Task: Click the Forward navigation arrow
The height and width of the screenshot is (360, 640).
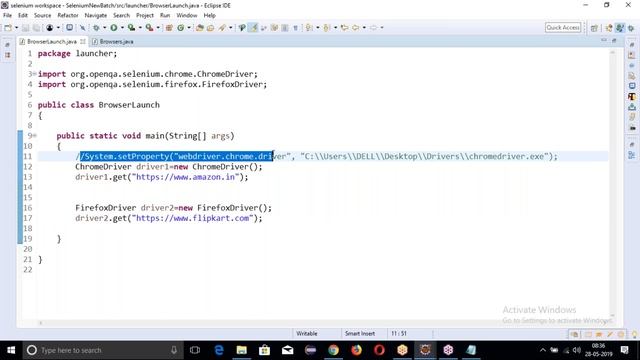Action: click(x=373, y=28)
